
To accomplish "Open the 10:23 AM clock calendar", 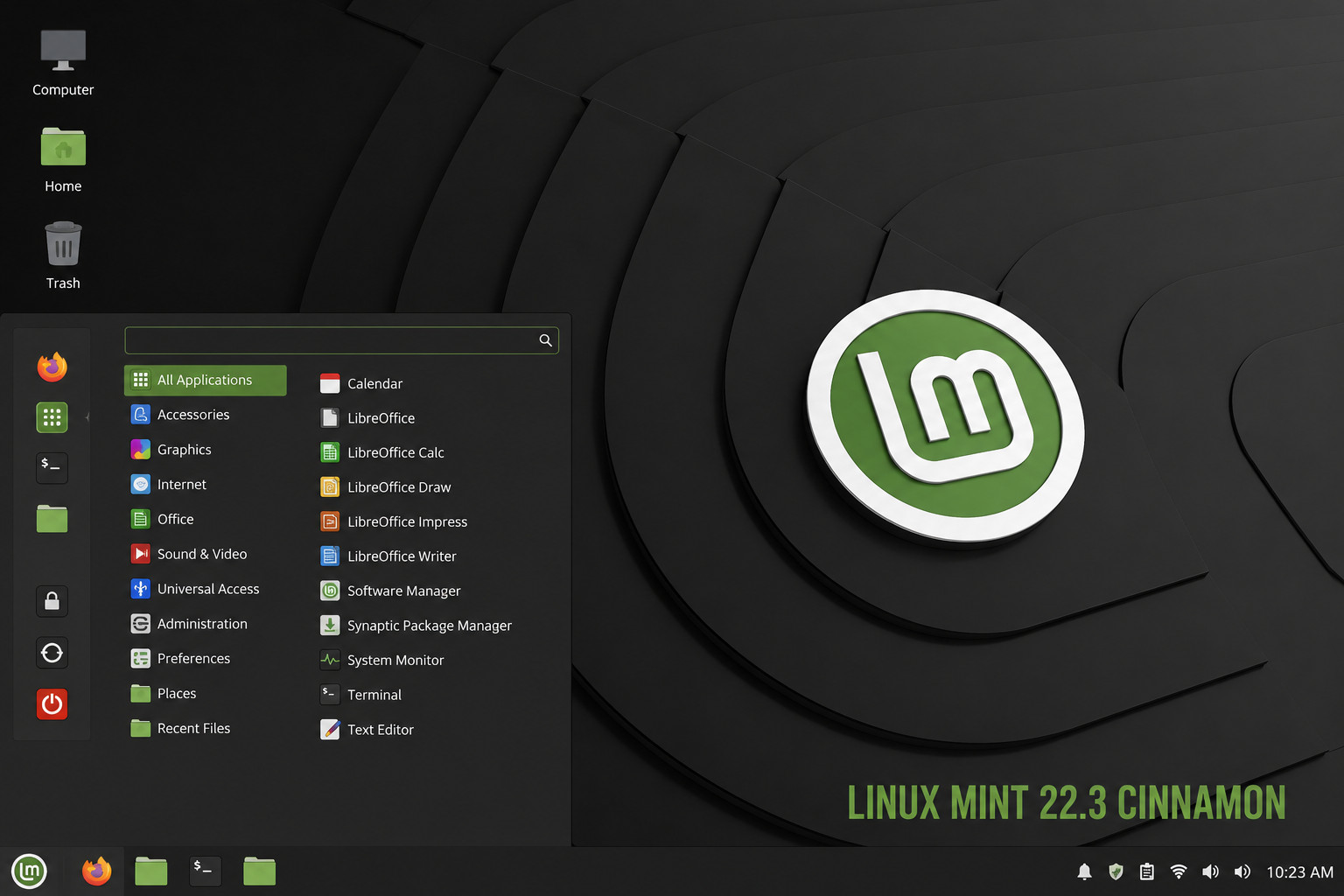I will (1300, 872).
